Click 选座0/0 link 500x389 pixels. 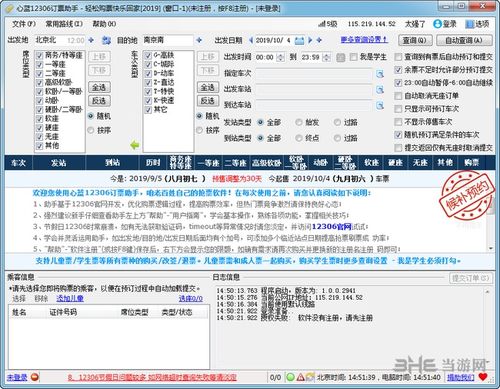[191, 298]
